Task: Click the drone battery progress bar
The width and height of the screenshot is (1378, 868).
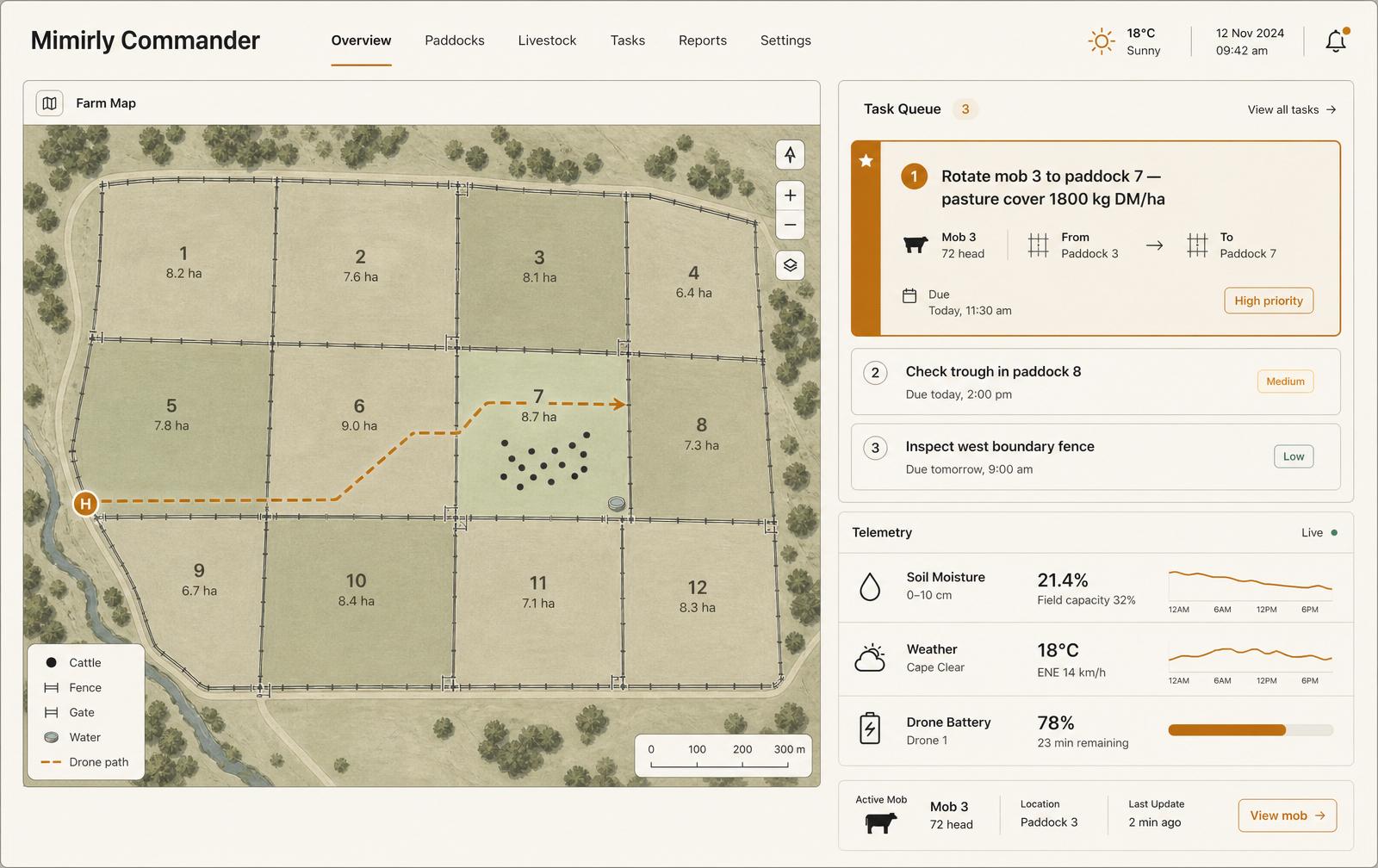Action: (1251, 730)
